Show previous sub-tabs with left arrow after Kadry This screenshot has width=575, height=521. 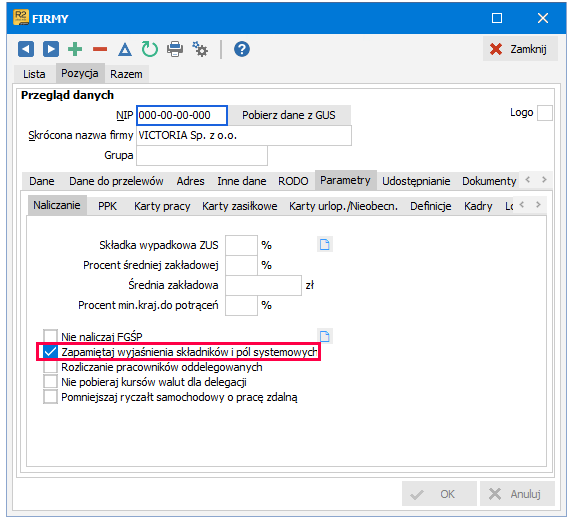[x=522, y=205]
